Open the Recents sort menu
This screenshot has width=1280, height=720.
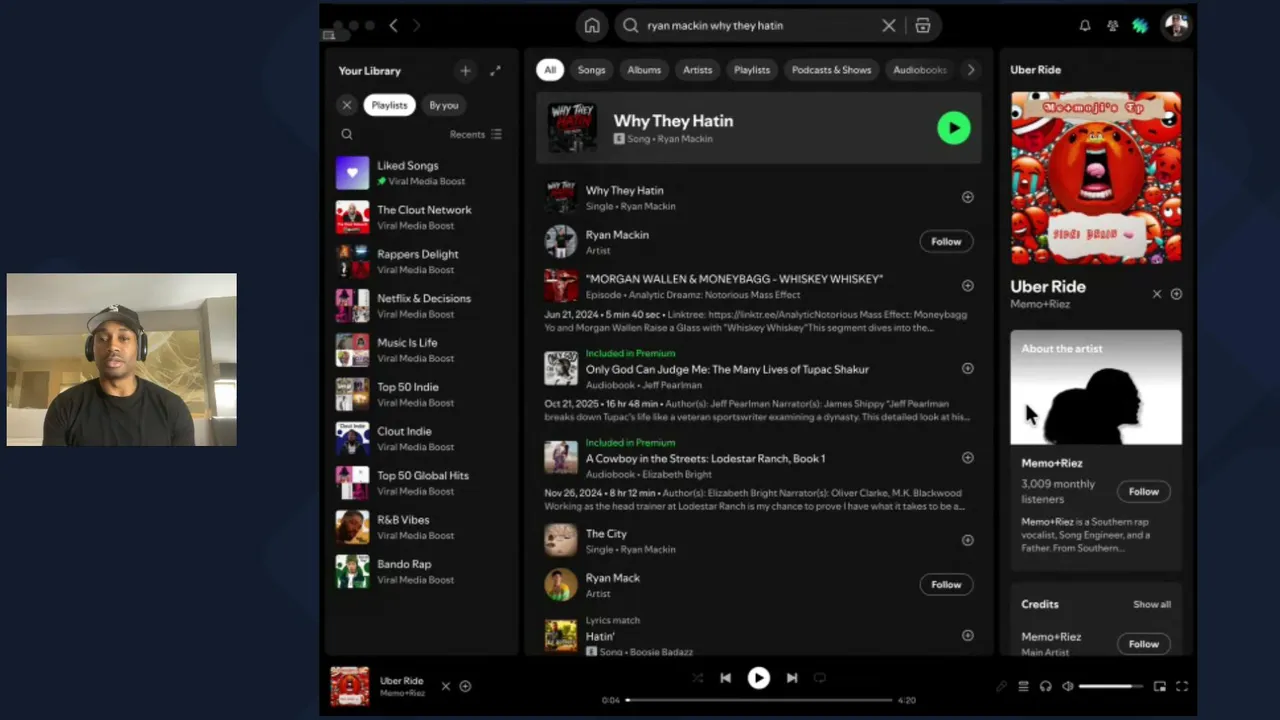click(x=476, y=134)
